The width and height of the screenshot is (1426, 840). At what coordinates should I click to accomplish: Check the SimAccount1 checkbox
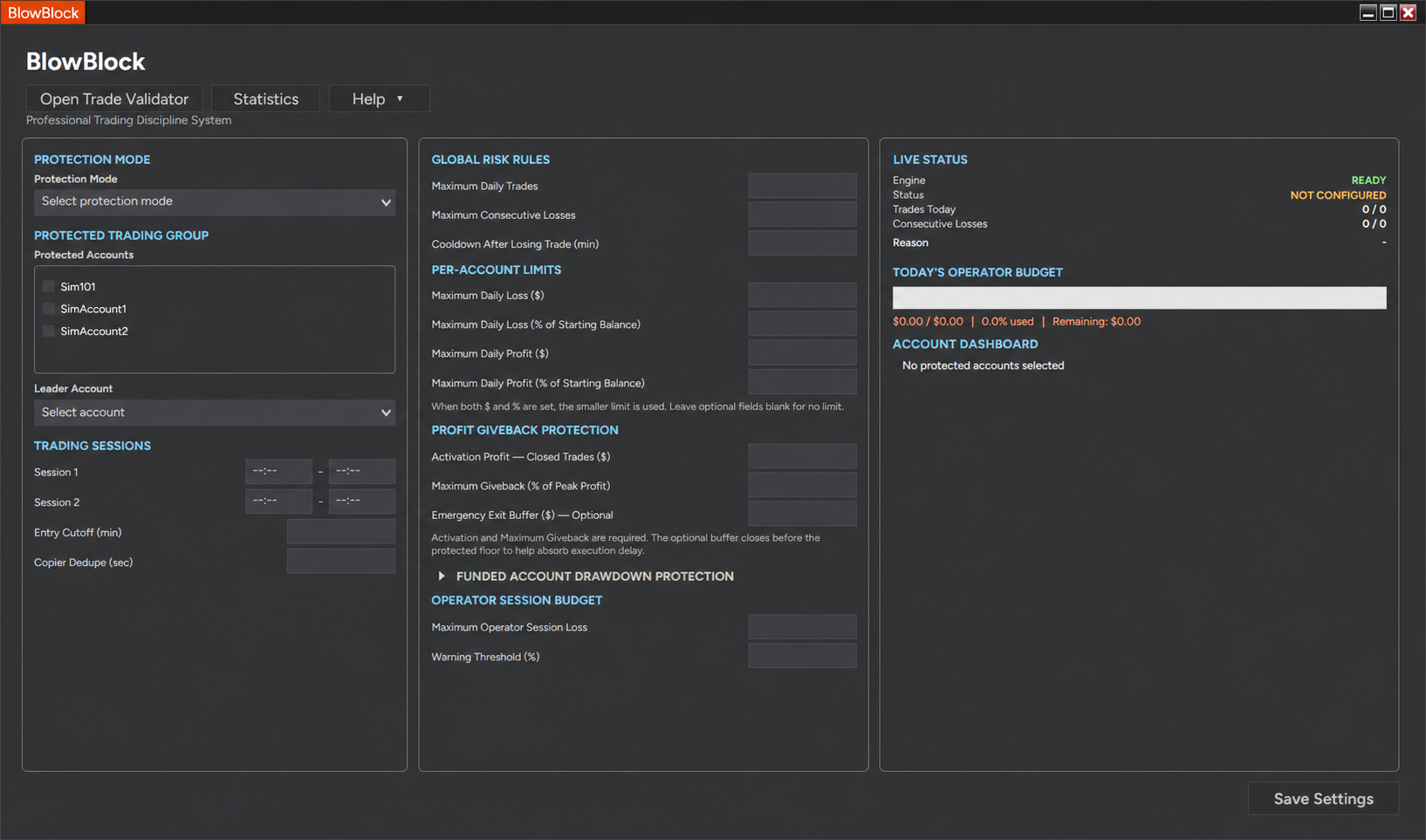click(x=49, y=309)
